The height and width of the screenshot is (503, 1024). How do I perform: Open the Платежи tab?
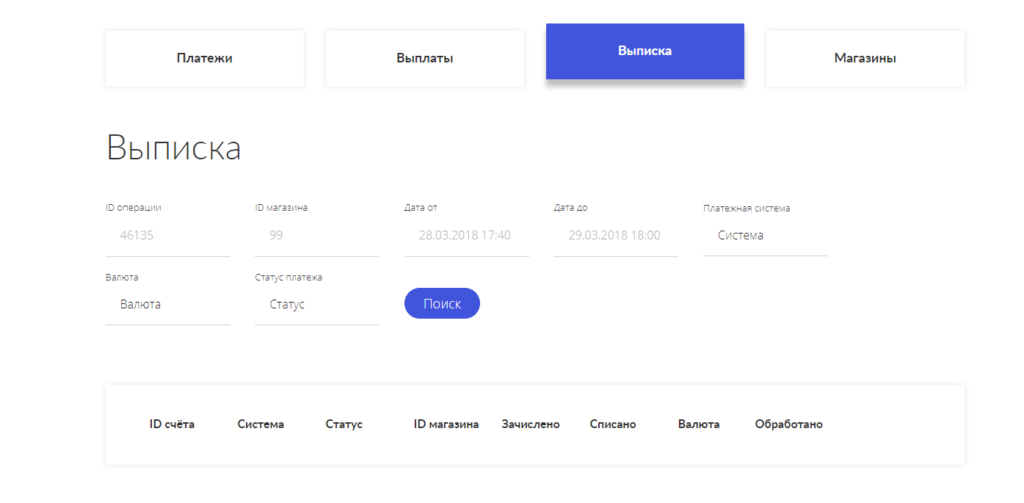coord(204,58)
